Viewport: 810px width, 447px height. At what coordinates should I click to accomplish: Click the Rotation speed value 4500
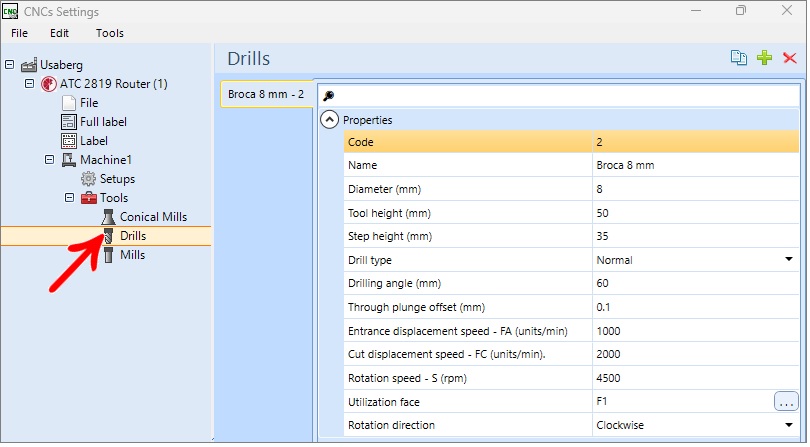click(695, 378)
